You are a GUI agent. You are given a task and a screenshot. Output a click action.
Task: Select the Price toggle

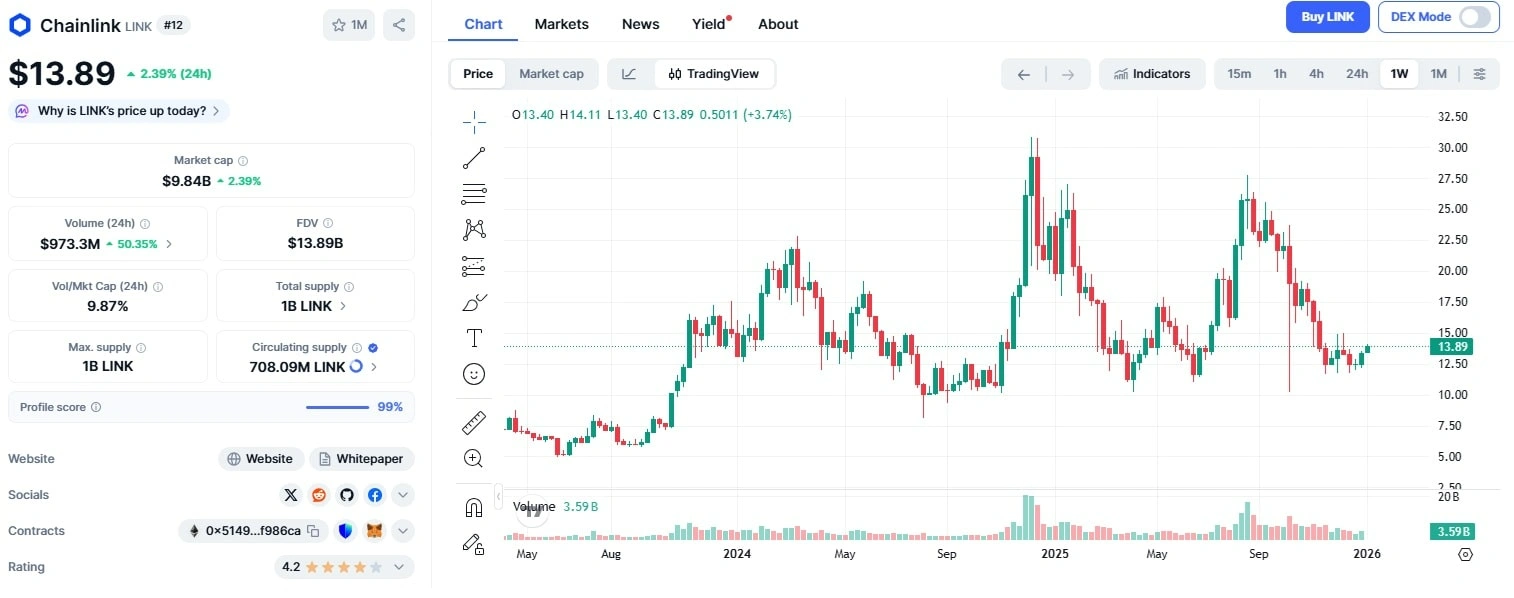[x=478, y=74]
